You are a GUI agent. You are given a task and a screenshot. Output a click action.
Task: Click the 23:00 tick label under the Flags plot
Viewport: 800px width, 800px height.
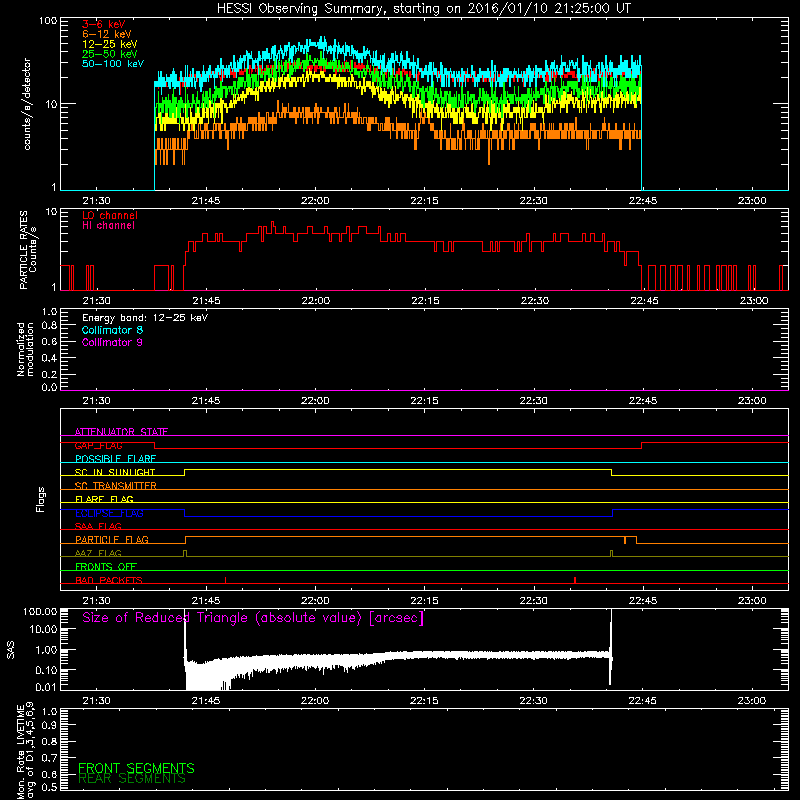click(x=752, y=601)
